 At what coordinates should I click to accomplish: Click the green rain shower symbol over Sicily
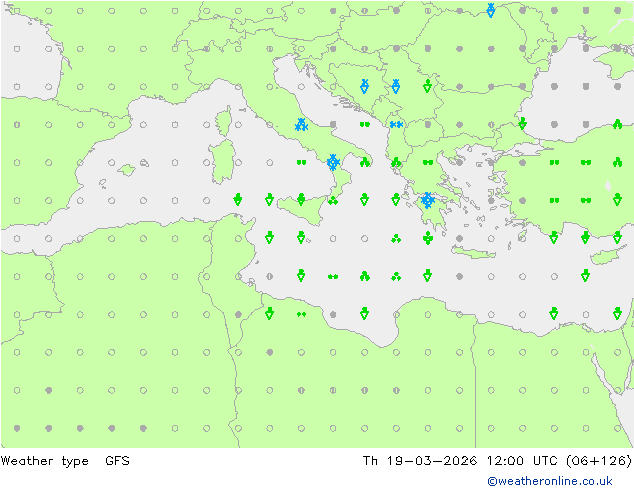pos(301,199)
